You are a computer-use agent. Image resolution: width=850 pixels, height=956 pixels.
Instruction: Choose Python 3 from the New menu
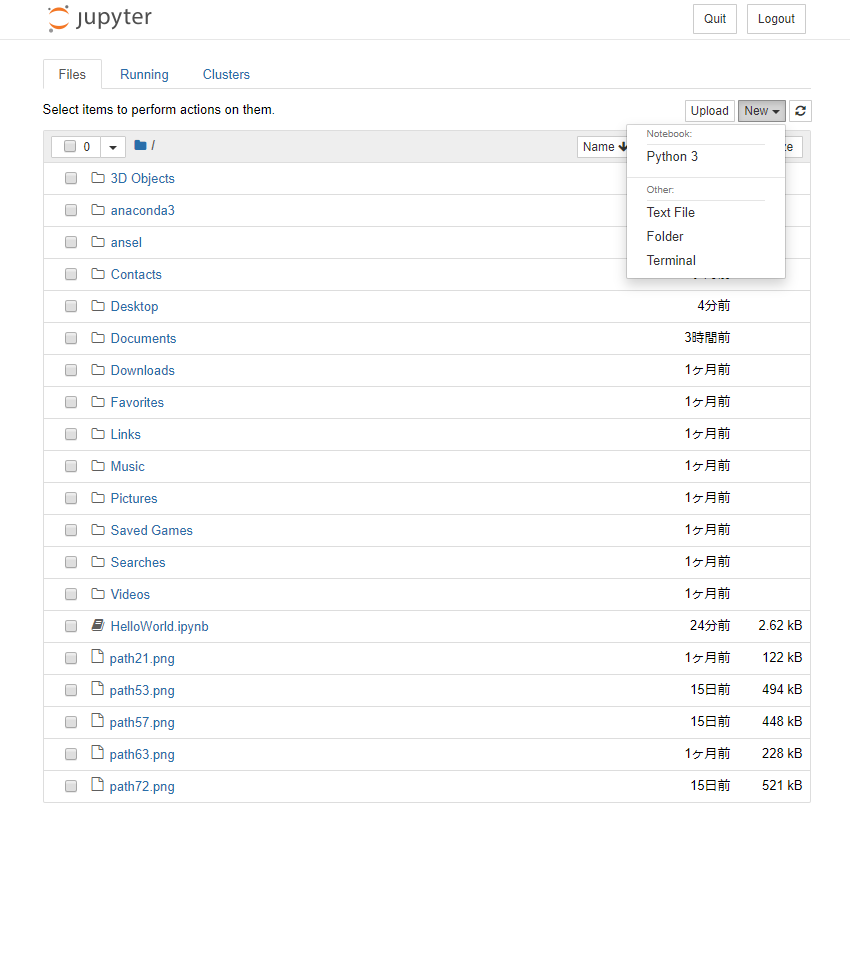(x=672, y=156)
